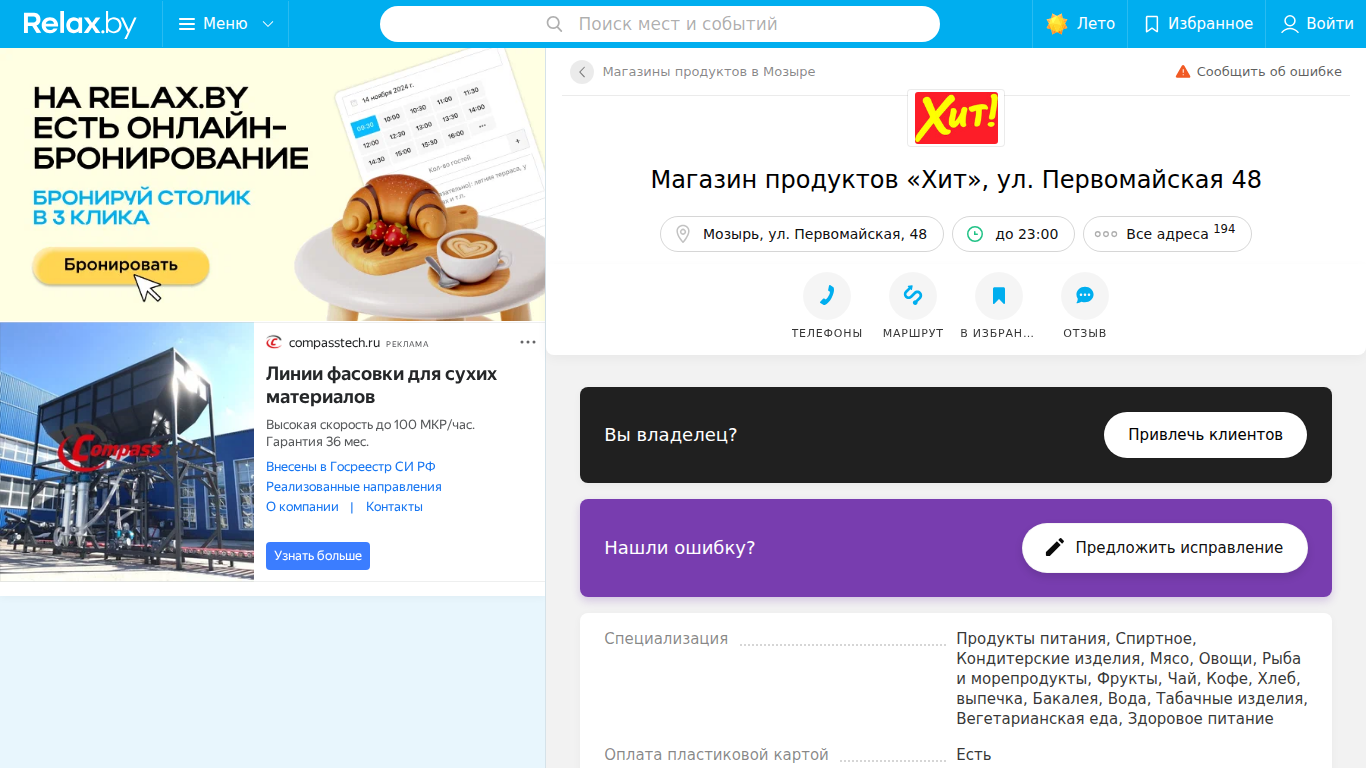The width and height of the screenshot is (1366, 768).
Task: Click Реализованные направления link
Action: point(354,487)
